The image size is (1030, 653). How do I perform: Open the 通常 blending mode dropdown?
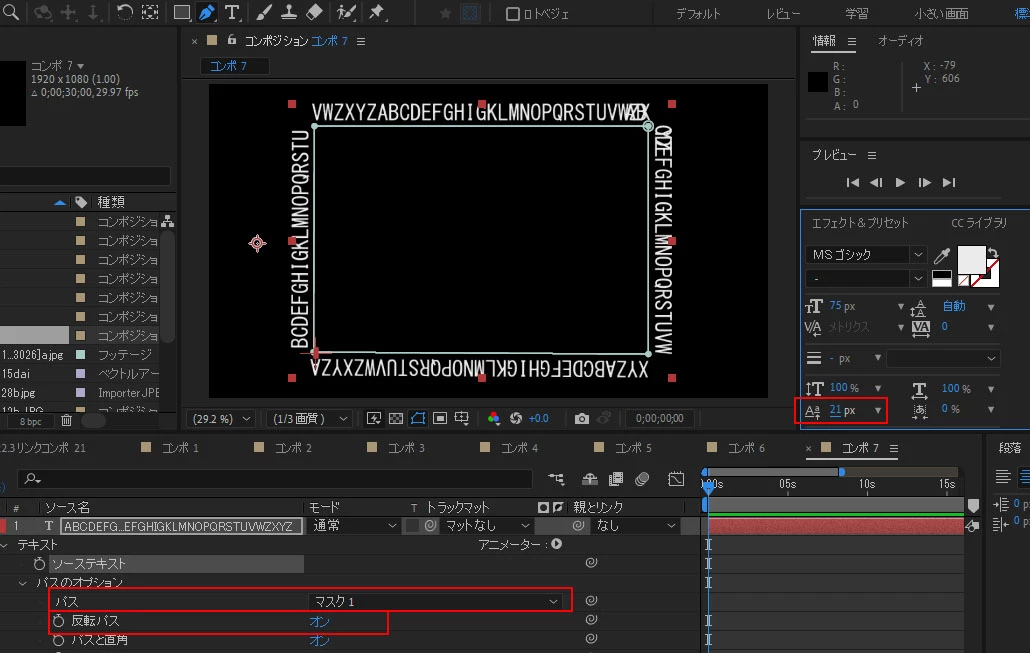[x=353, y=526]
